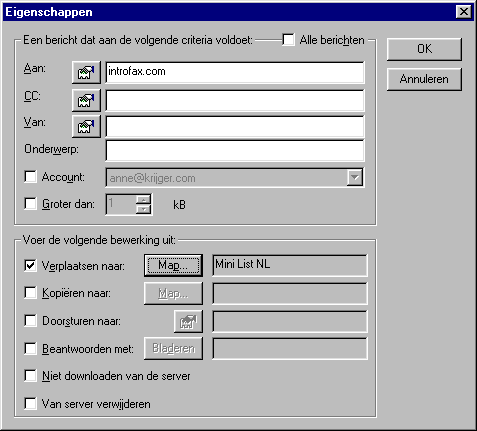Open address book for CC field
The height and width of the screenshot is (431, 477).
[86, 100]
